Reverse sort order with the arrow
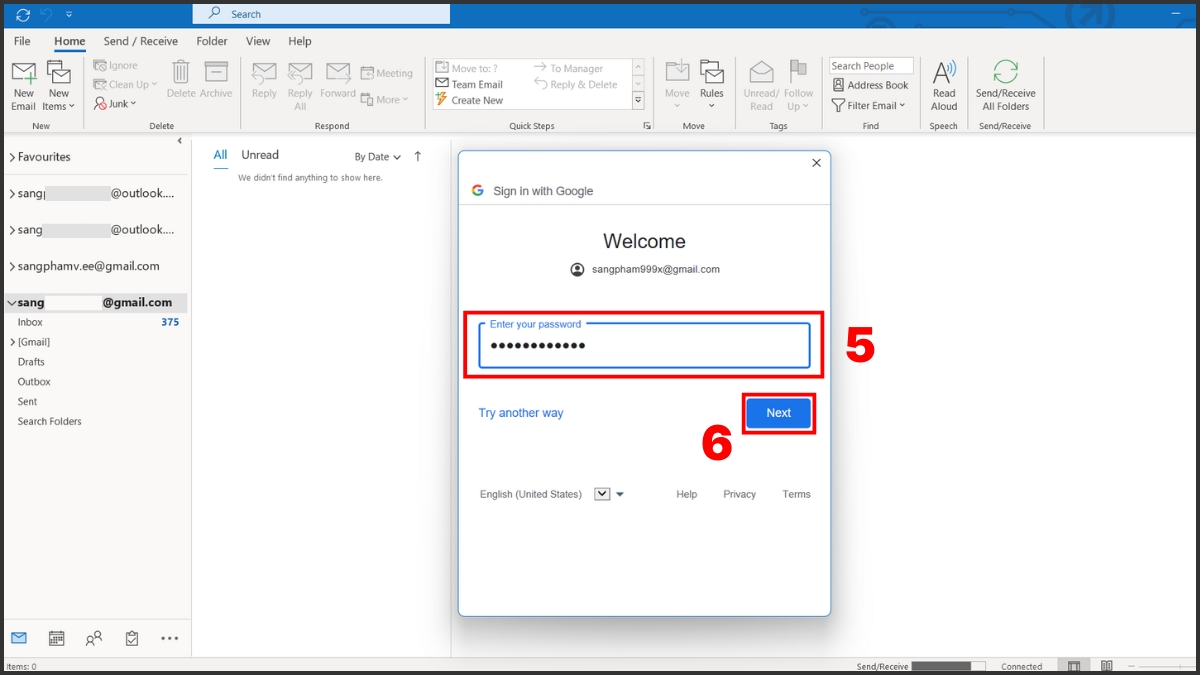1200x675 pixels. point(418,156)
